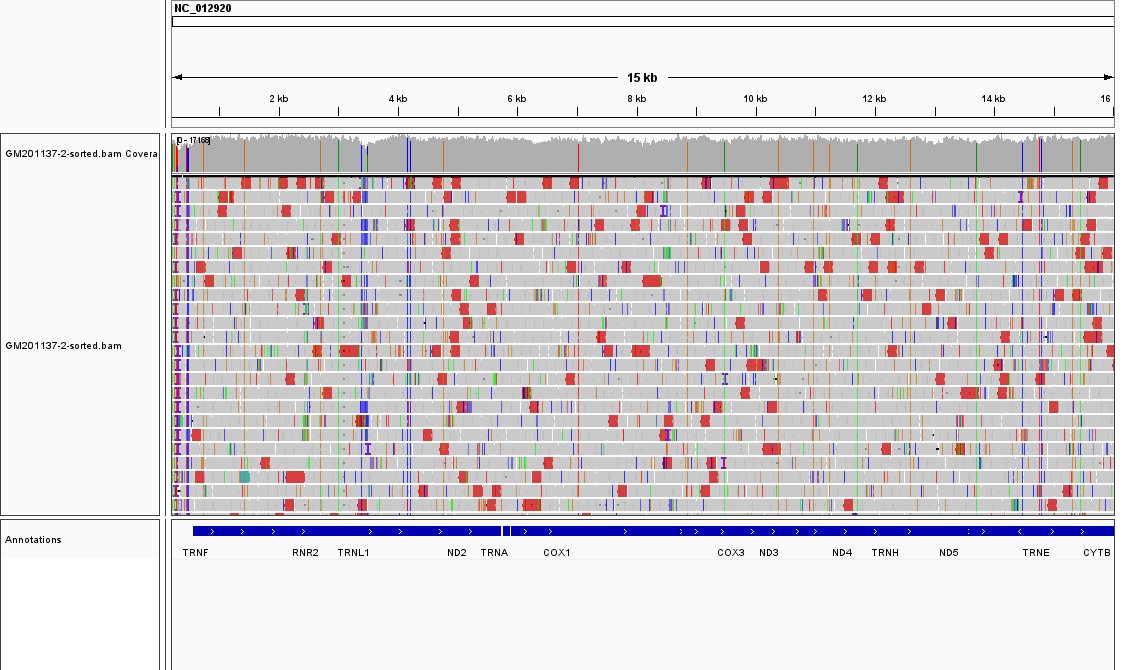This screenshot has width=1134, height=670.
Task: Click the data range label showing 0 - 17,168
Action: (190, 141)
